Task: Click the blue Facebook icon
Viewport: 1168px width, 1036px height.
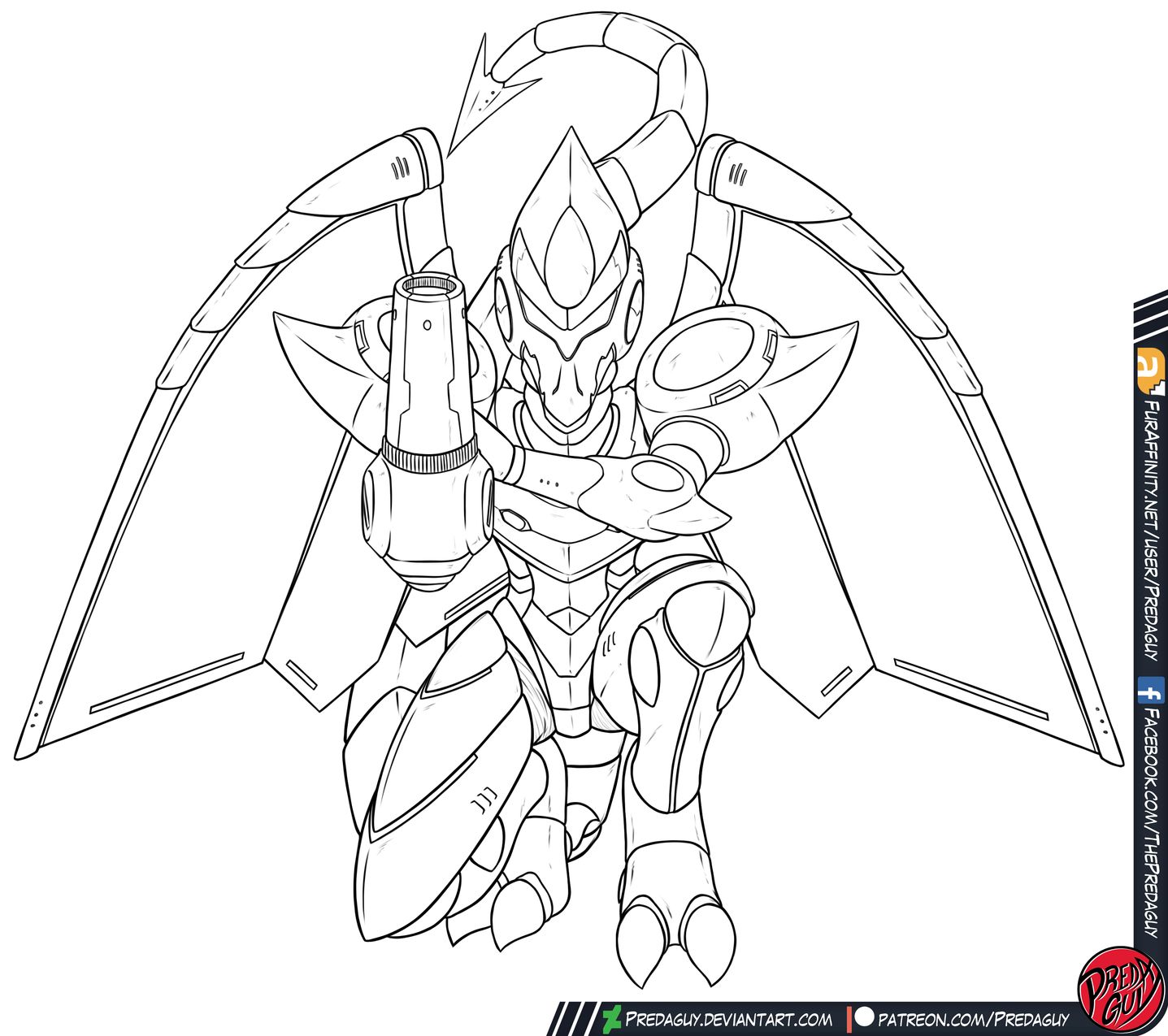Action: pyautogui.click(x=1149, y=691)
